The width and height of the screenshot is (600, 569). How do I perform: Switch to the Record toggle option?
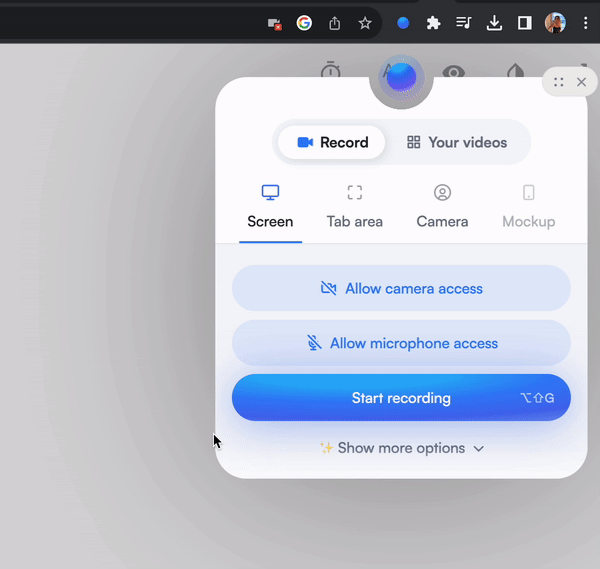coord(333,143)
